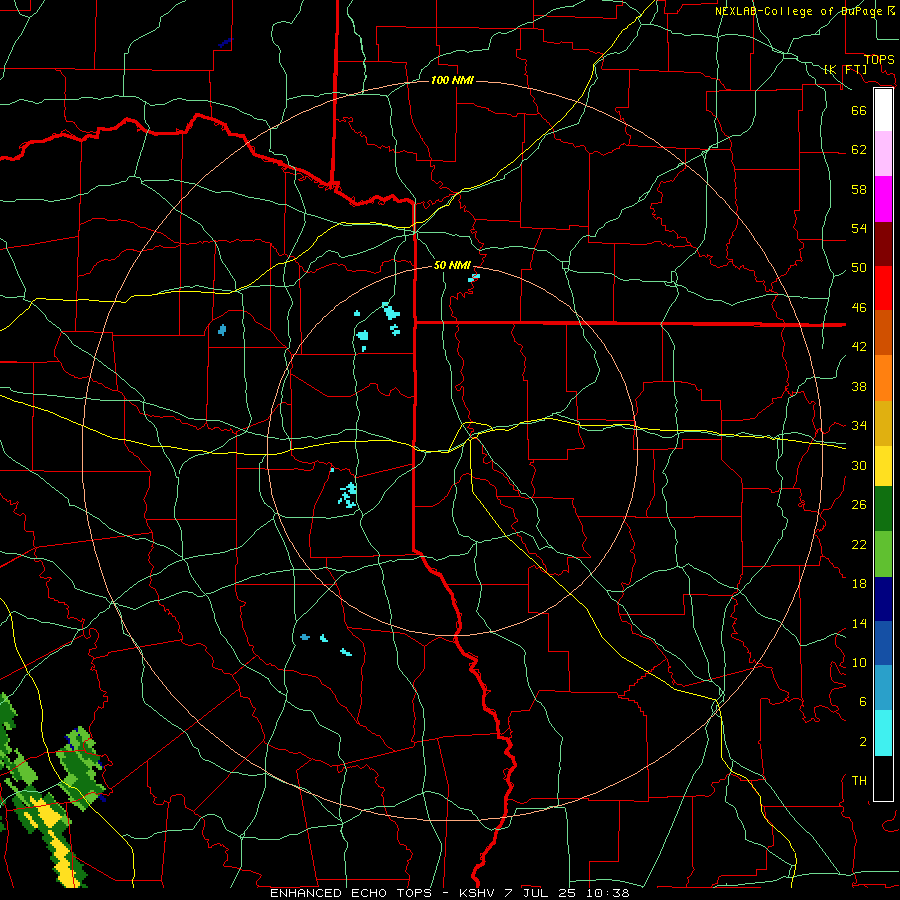Click the magenta 58 kft legend swatch
Screen dimensions: 900x900
(x=883, y=199)
